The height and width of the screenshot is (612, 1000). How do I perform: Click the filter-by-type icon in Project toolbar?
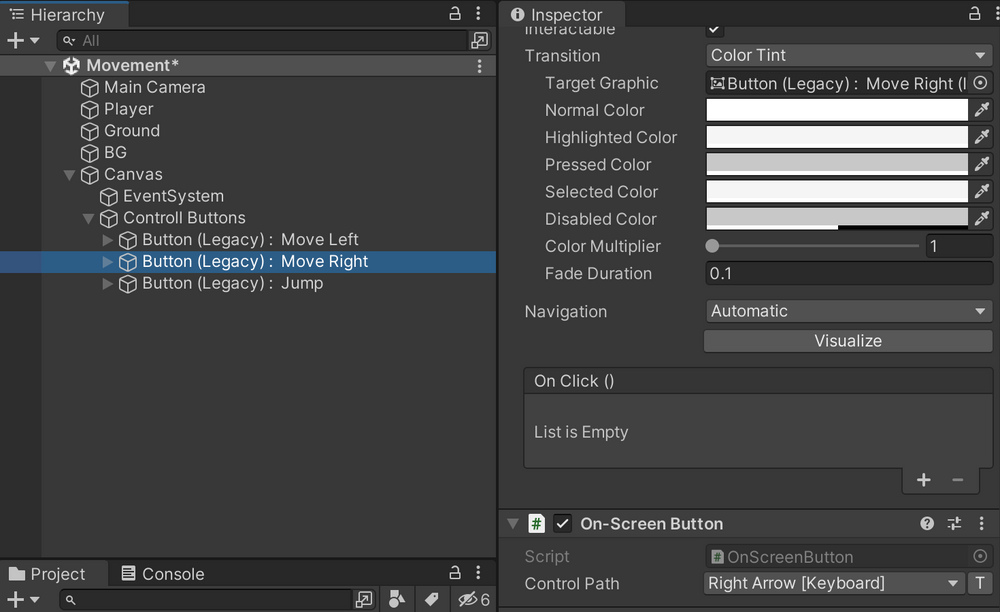[x=396, y=598]
